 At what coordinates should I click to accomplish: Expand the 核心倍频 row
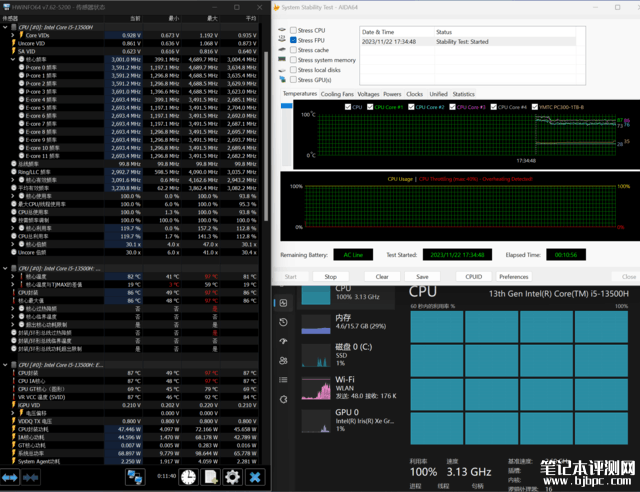(x=13, y=244)
